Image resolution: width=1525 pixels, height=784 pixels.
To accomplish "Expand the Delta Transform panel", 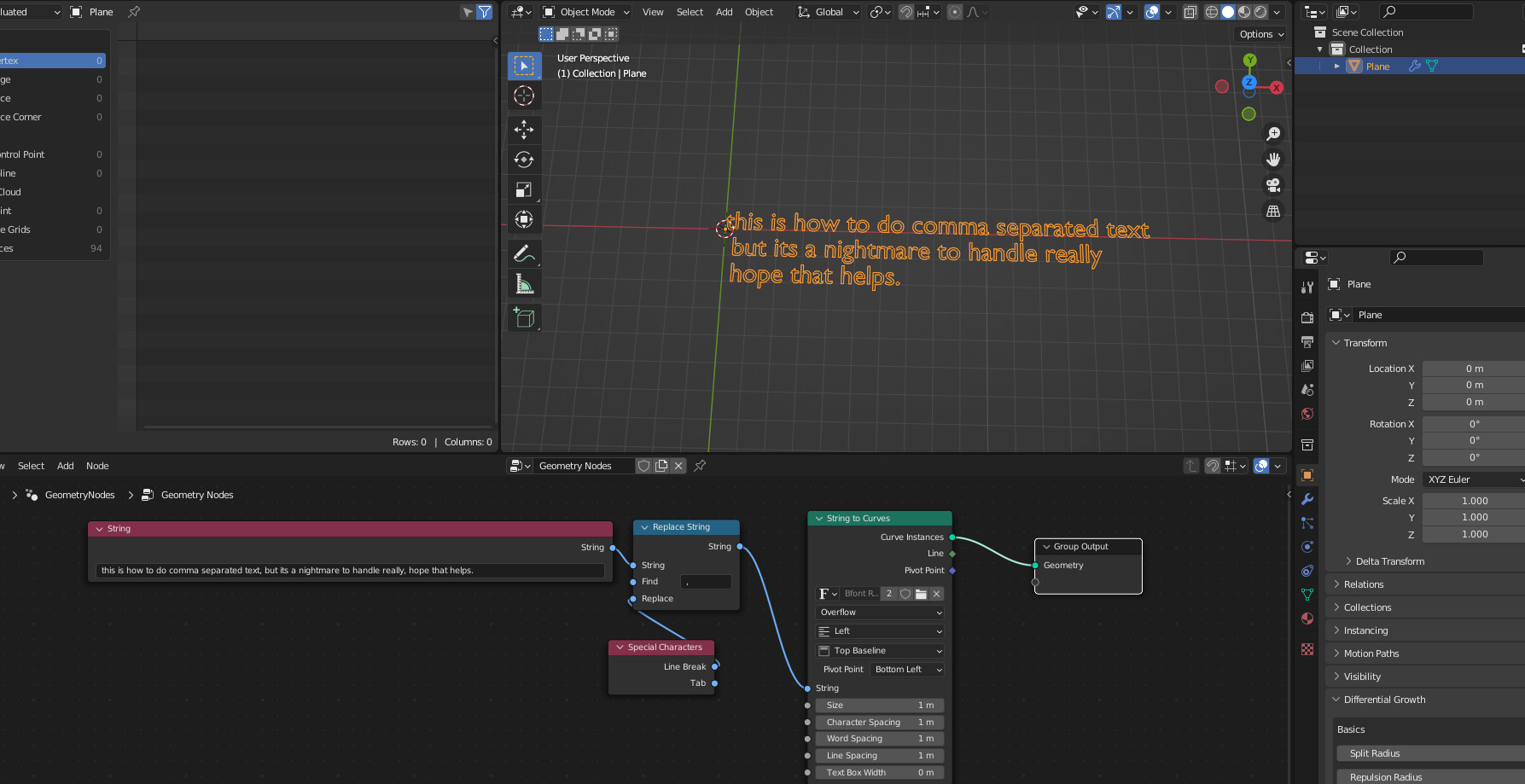I will click(1390, 561).
